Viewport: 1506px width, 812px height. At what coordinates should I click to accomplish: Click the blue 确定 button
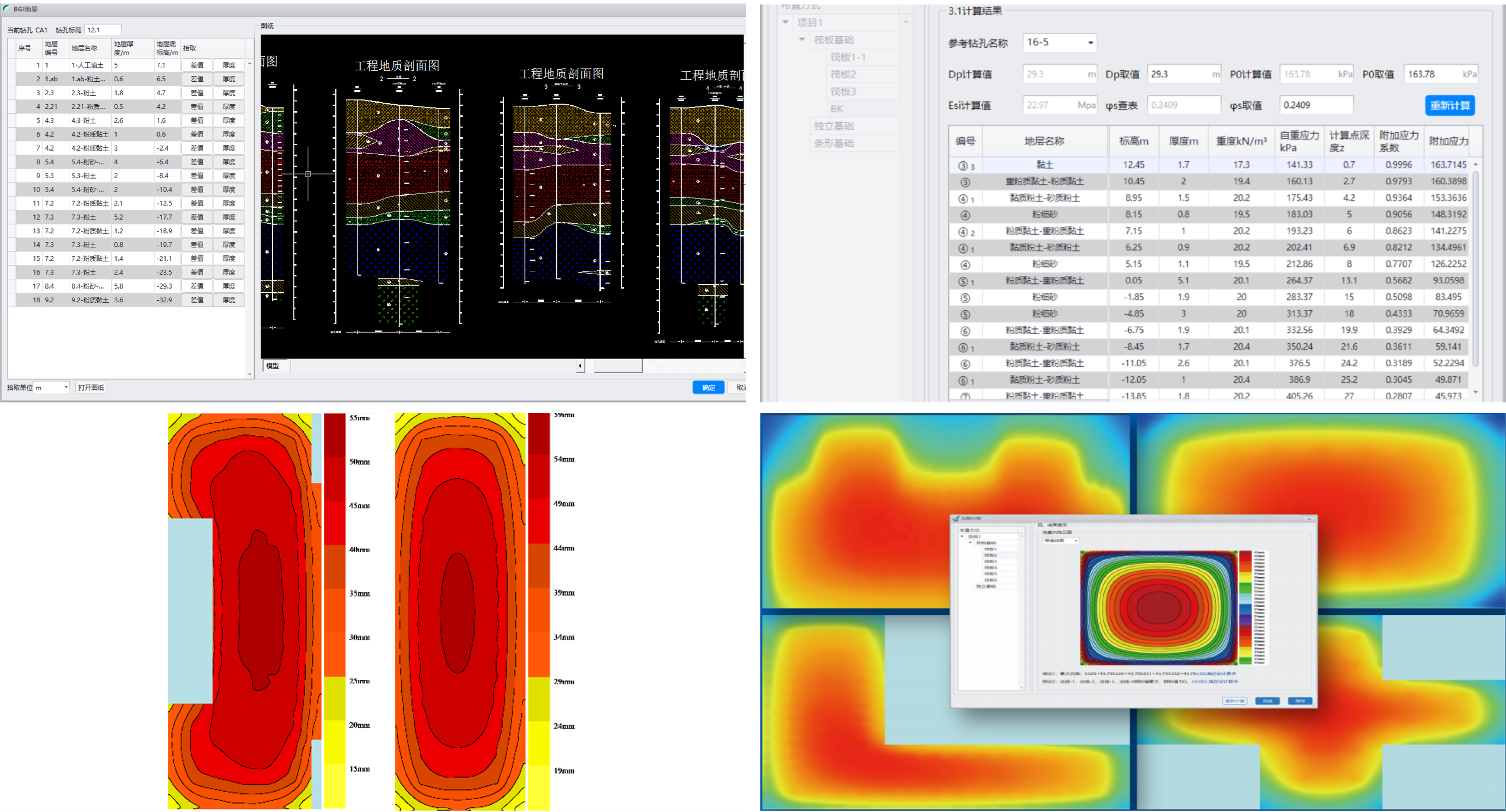(708, 388)
